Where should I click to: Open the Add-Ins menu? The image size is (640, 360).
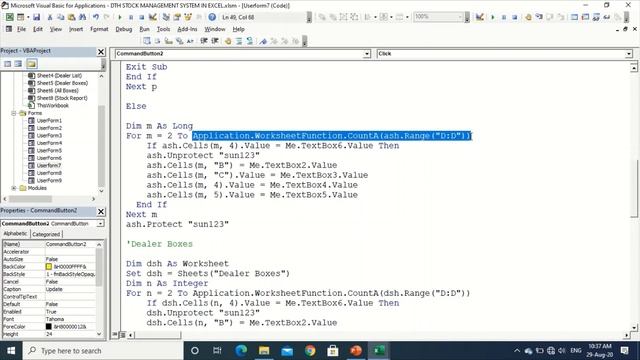[x=187, y=29]
